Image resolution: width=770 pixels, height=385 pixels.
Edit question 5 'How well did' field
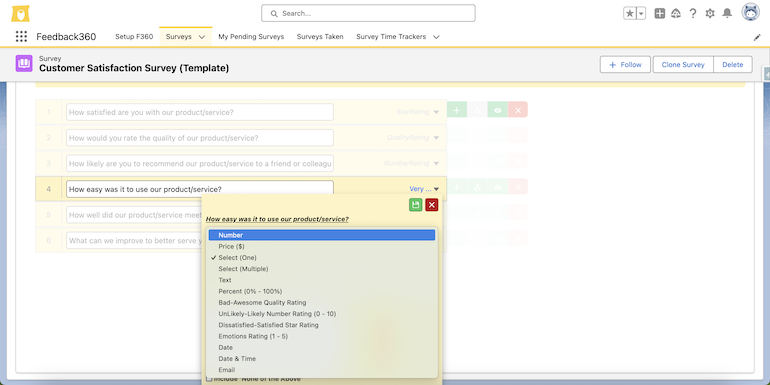(134, 215)
